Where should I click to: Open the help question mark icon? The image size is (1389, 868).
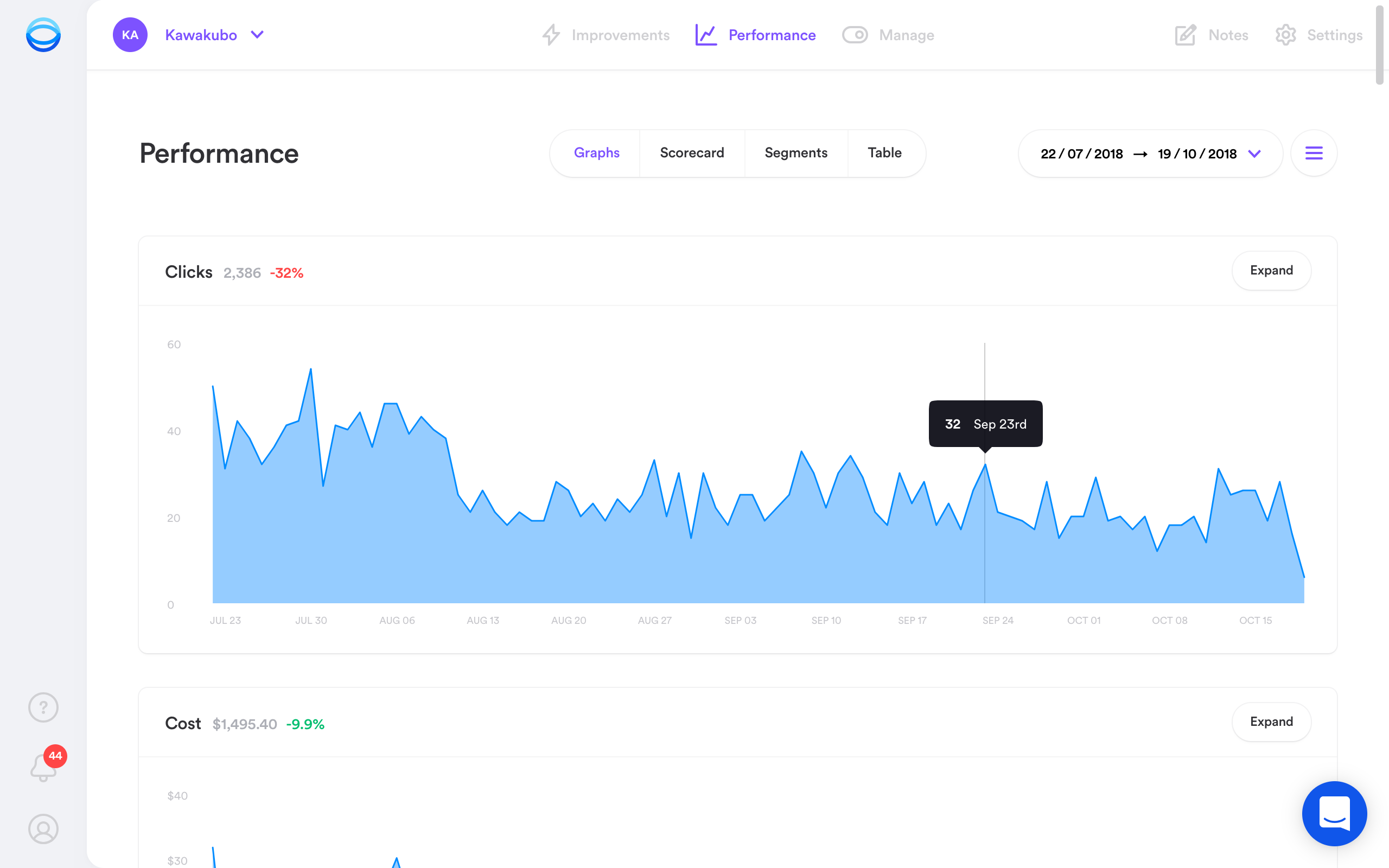(43, 707)
